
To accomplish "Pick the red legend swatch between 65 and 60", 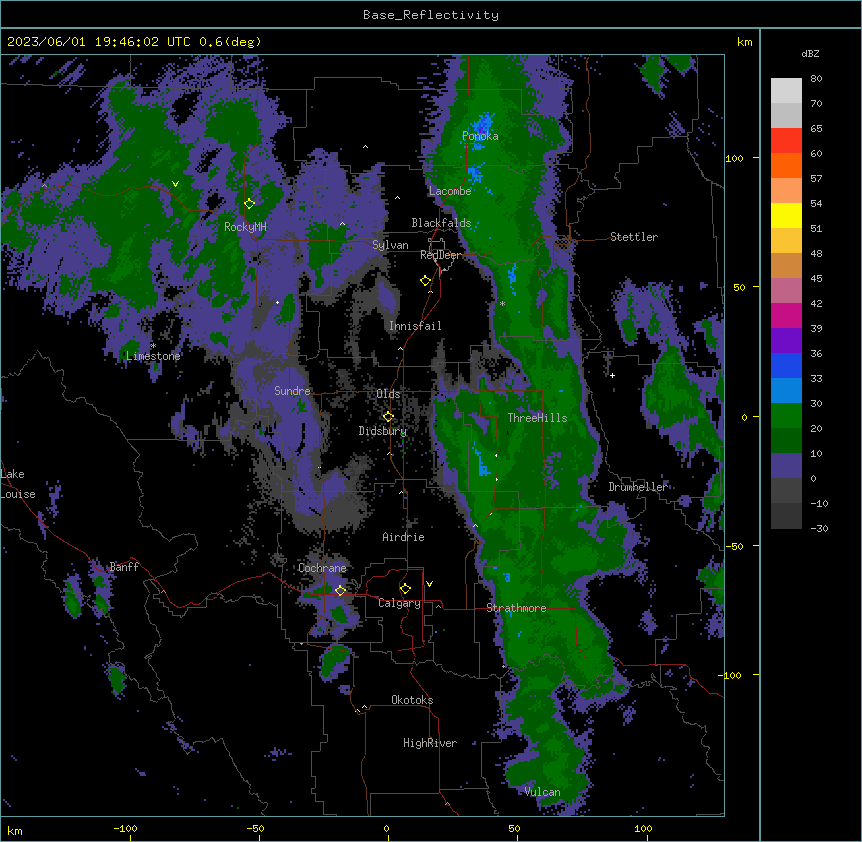I will tap(786, 141).
